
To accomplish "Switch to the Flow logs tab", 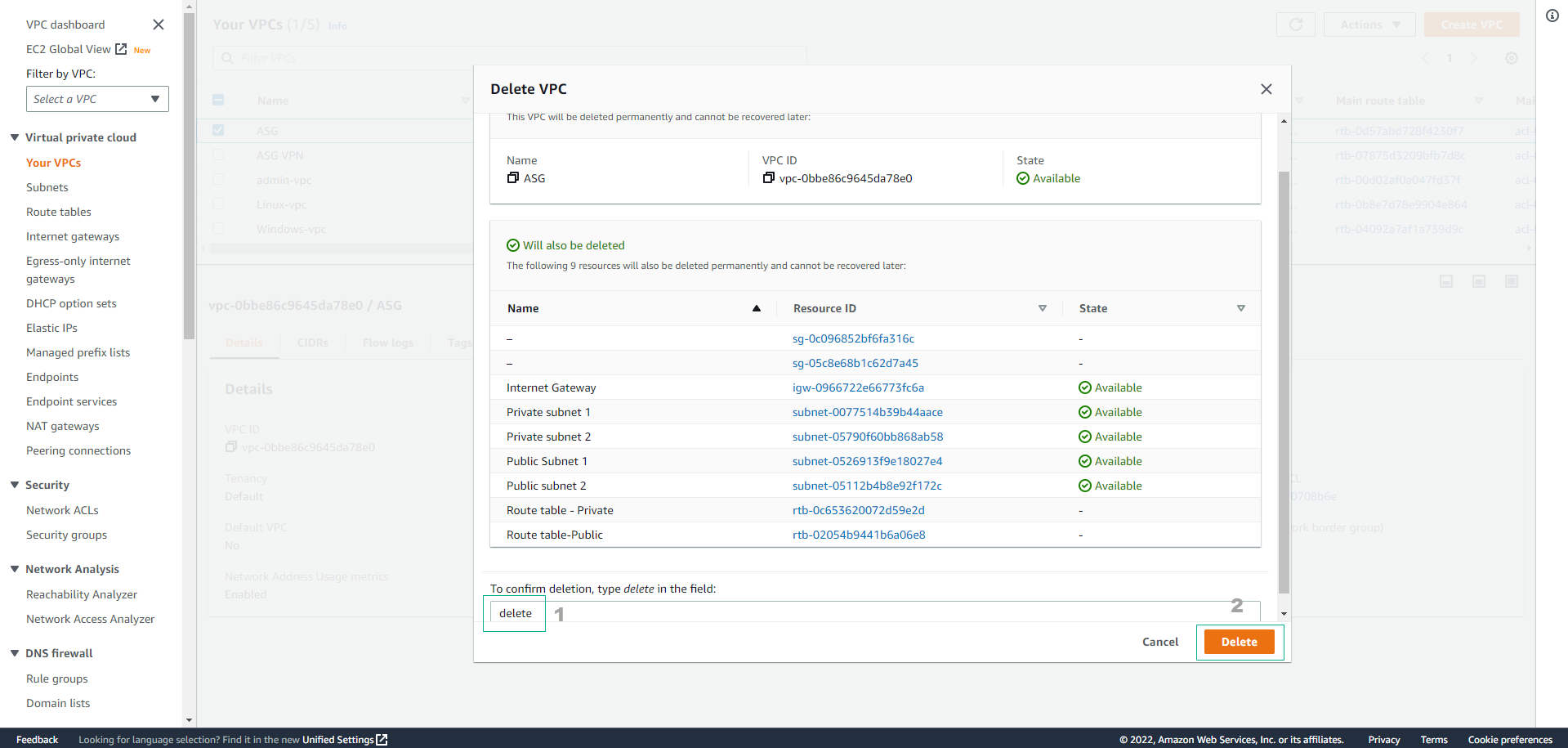I will click(x=388, y=343).
